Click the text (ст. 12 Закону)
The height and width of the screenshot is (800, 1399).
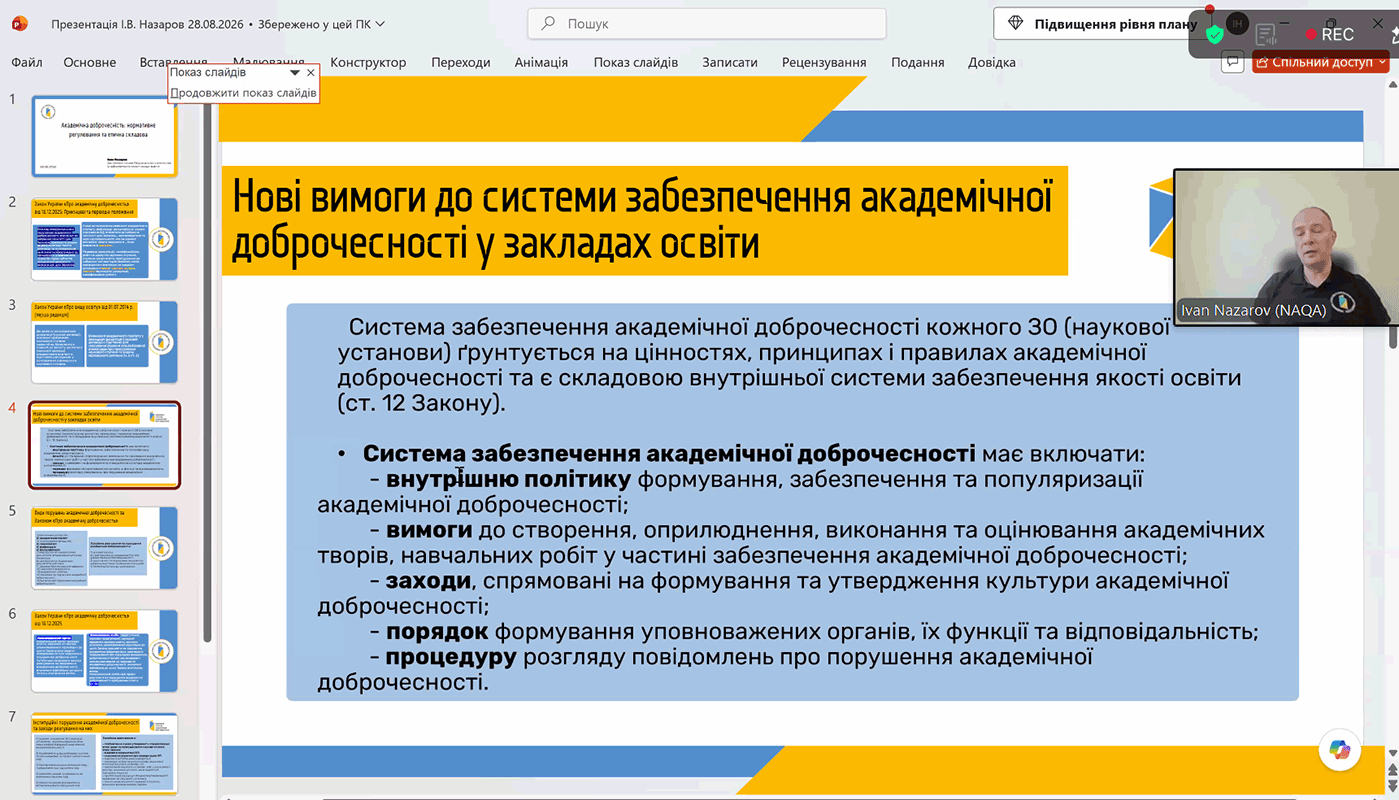point(422,404)
